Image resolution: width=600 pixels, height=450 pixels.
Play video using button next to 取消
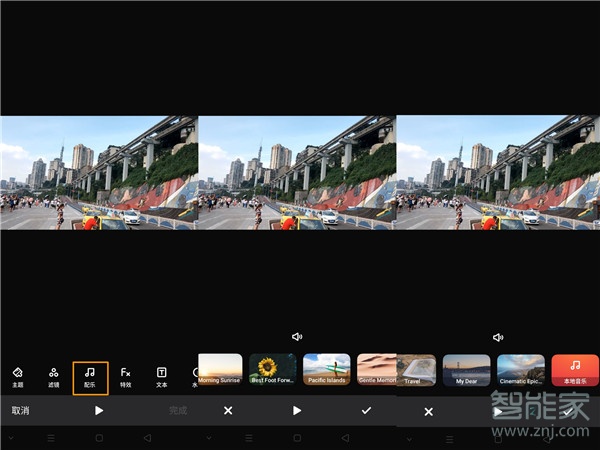[98, 410]
